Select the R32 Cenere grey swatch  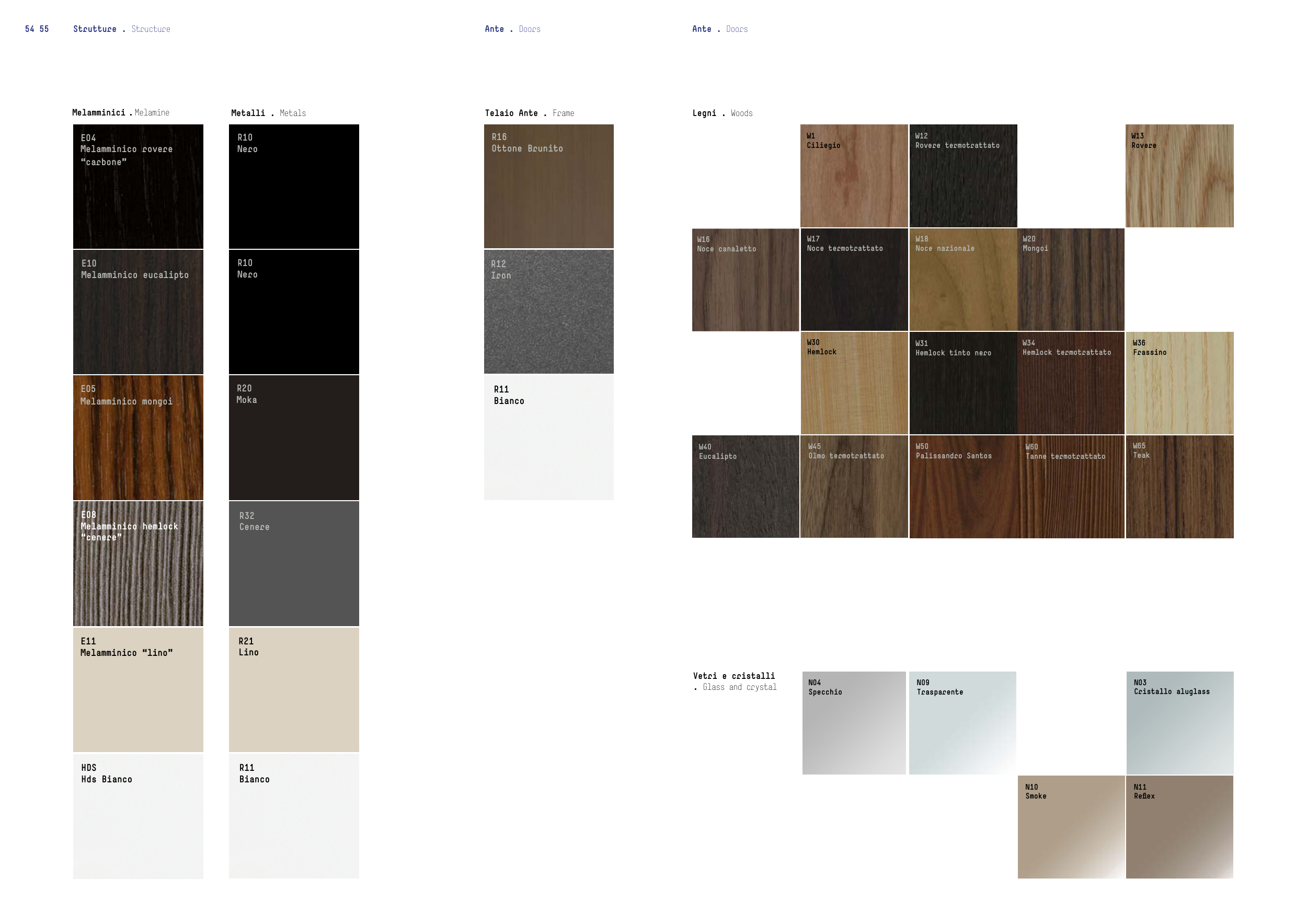pyautogui.click(x=294, y=563)
